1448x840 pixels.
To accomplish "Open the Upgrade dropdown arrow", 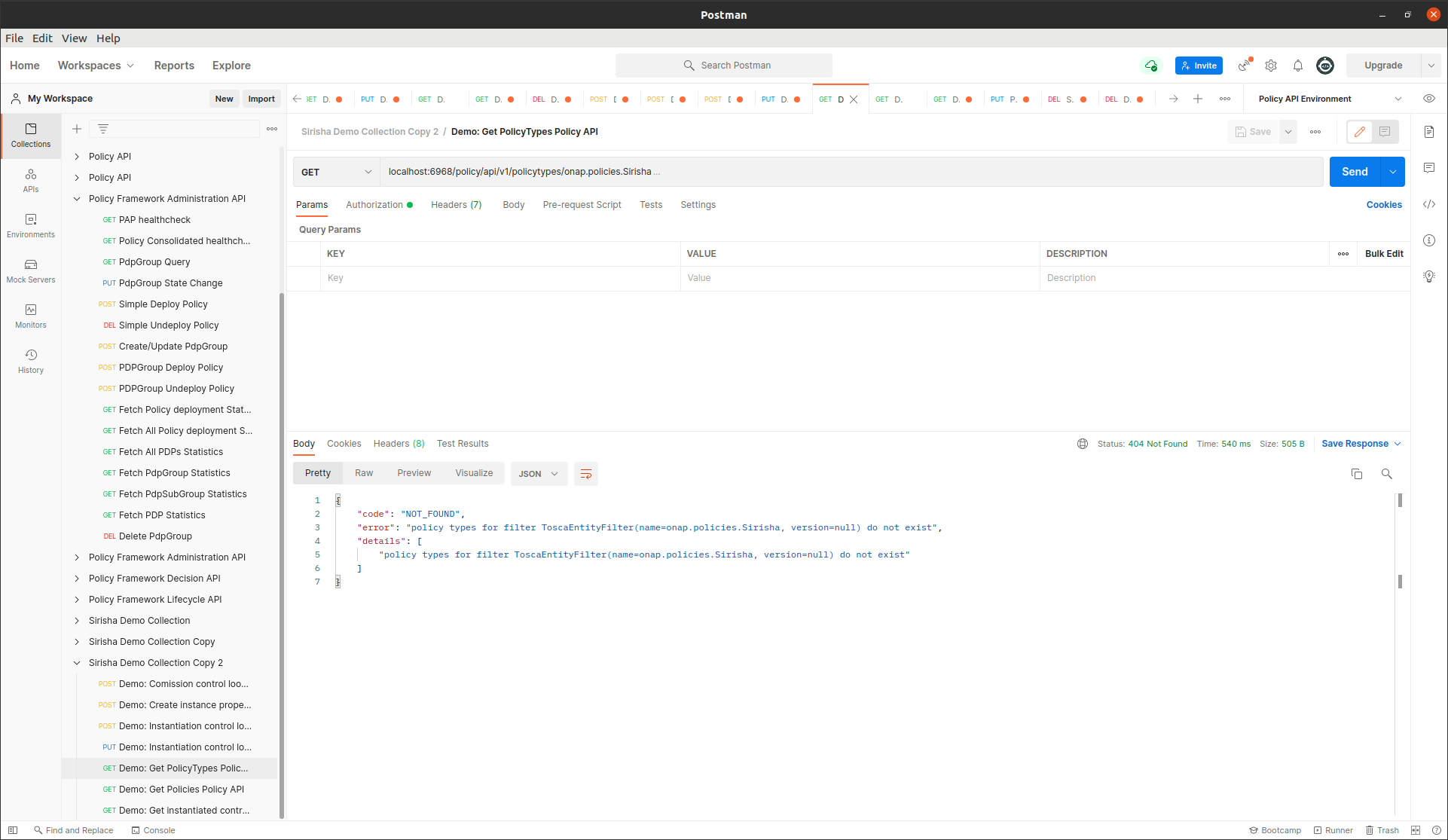I will [1431, 66].
